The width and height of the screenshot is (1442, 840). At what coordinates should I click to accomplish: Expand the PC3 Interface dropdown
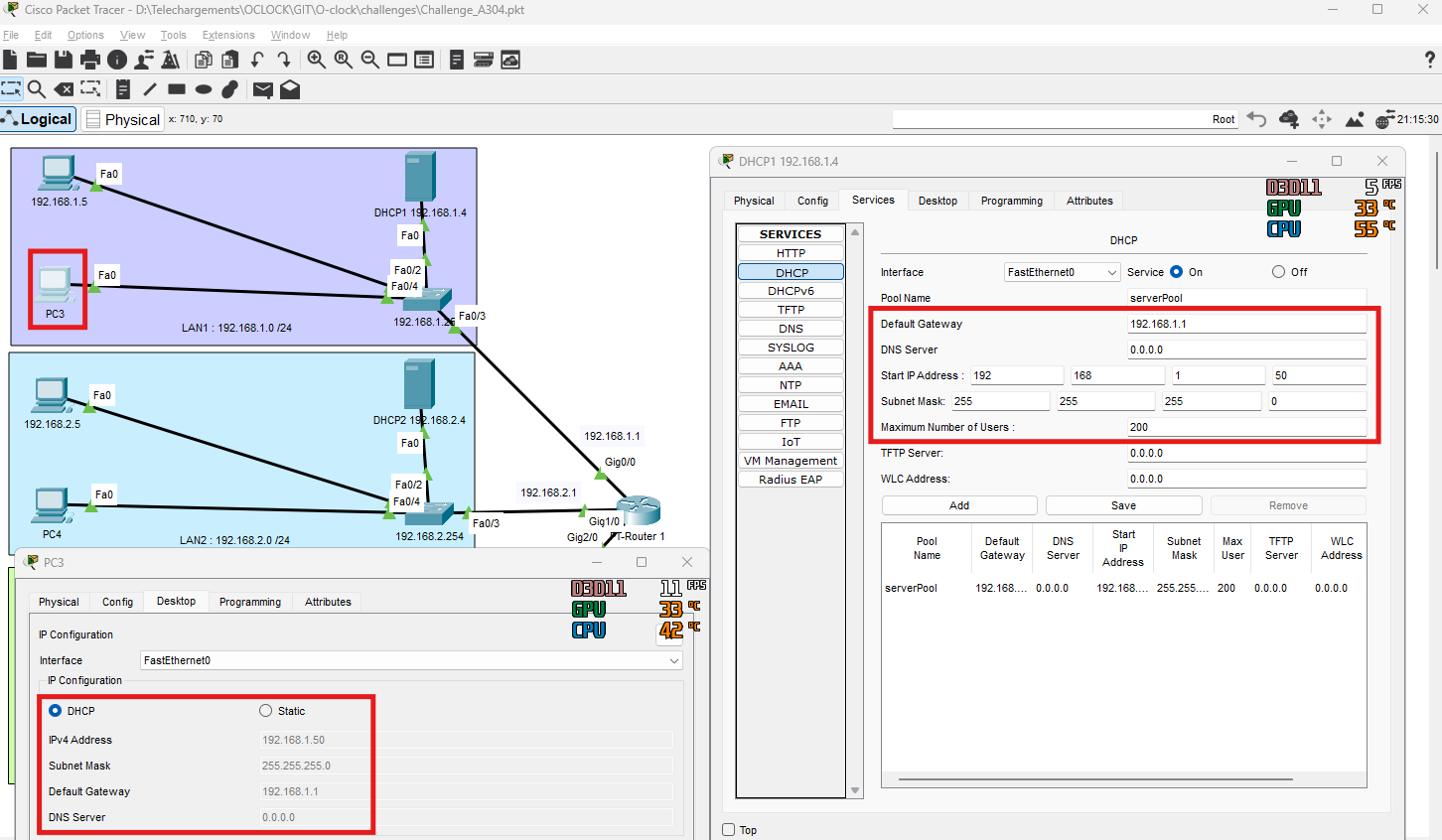[411, 660]
